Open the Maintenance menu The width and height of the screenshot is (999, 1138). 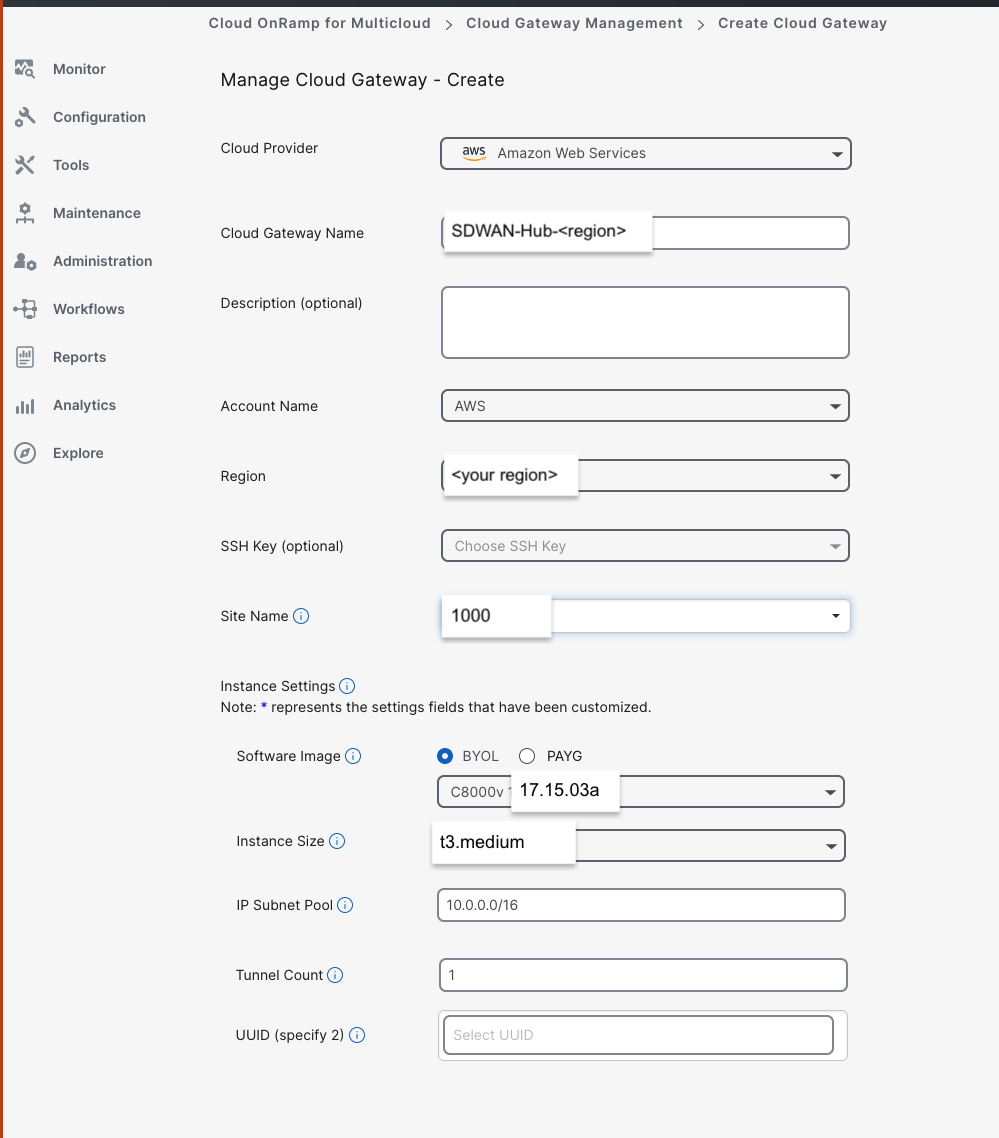(97, 213)
